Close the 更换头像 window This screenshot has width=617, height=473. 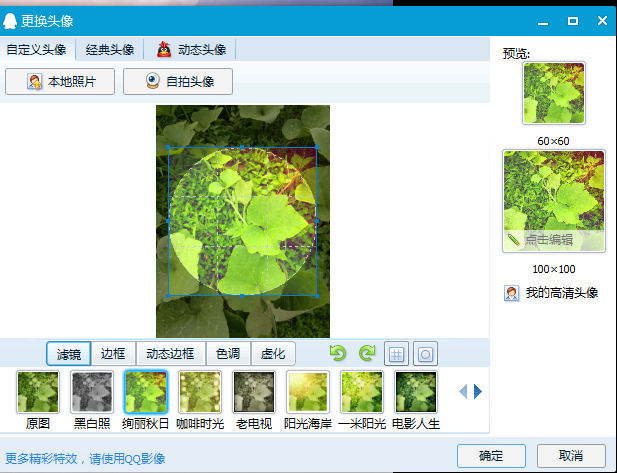click(x=602, y=21)
